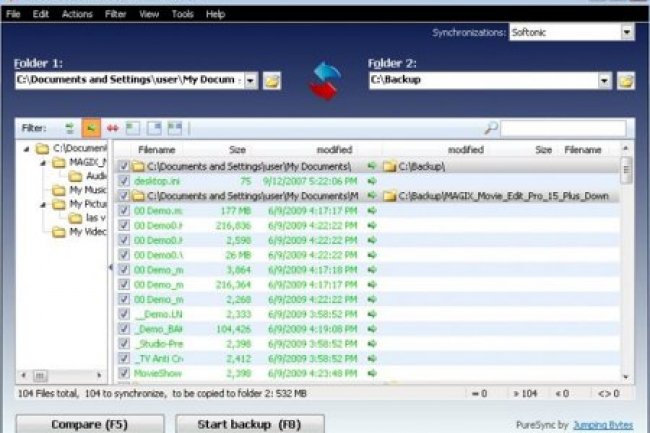Open the Folder 1 path dropdown

[250, 81]
